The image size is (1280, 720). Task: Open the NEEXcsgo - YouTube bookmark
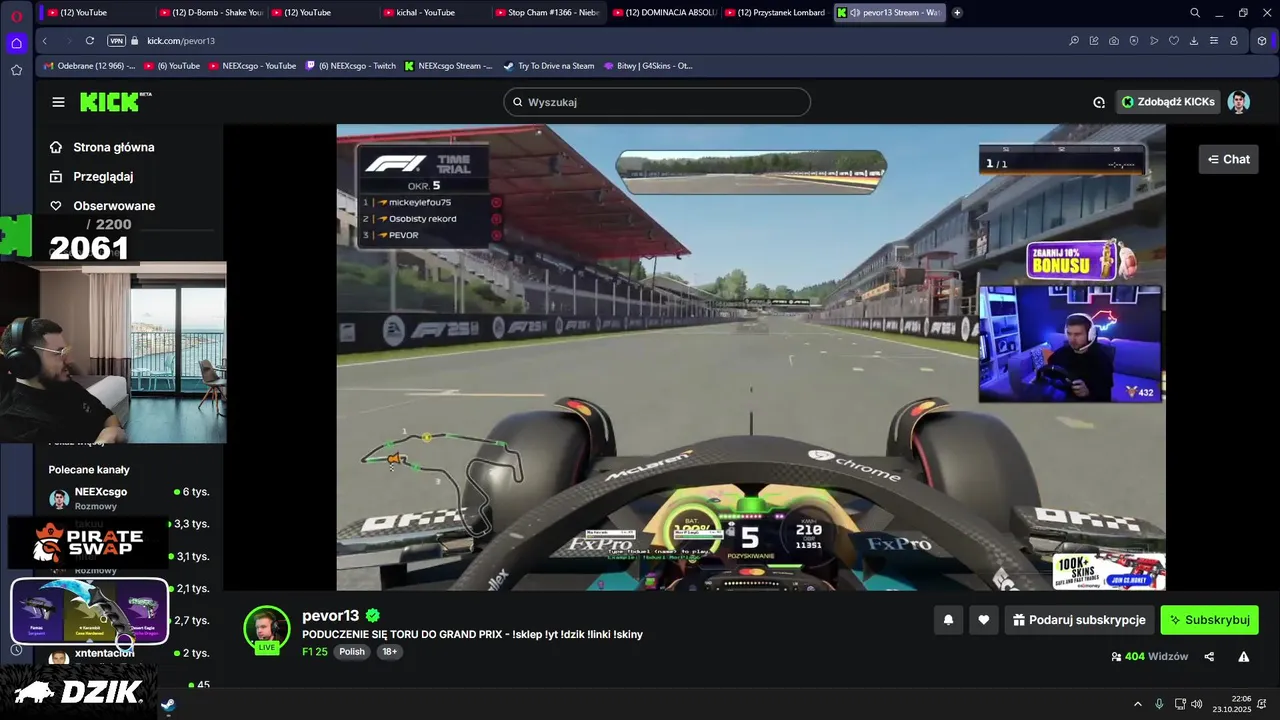tap(252, 66)
